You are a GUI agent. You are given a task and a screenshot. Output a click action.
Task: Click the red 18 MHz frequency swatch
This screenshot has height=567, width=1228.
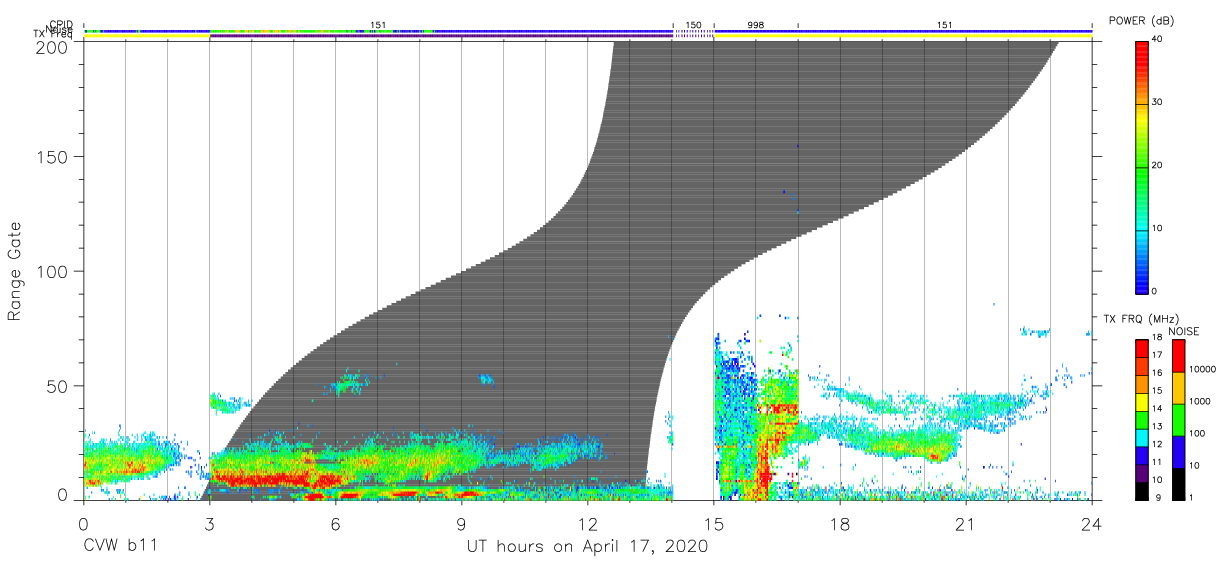[x=1141, y=347]
